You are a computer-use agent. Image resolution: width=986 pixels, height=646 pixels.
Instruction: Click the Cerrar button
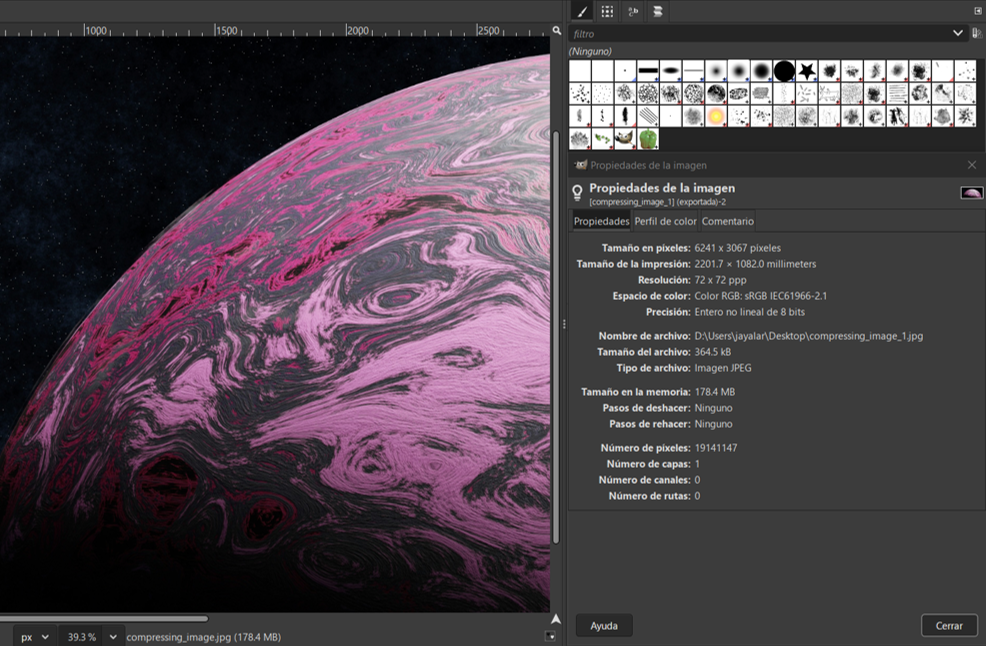[x=949, y=626]
